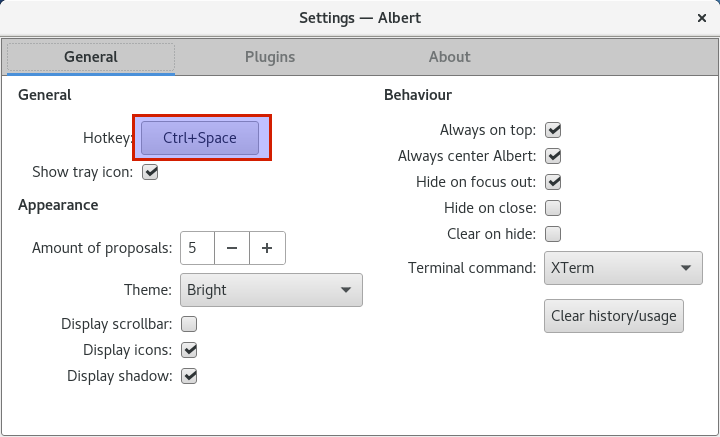
Task: Open the Theme dropdown showing Bright
Action: [271, 290]
